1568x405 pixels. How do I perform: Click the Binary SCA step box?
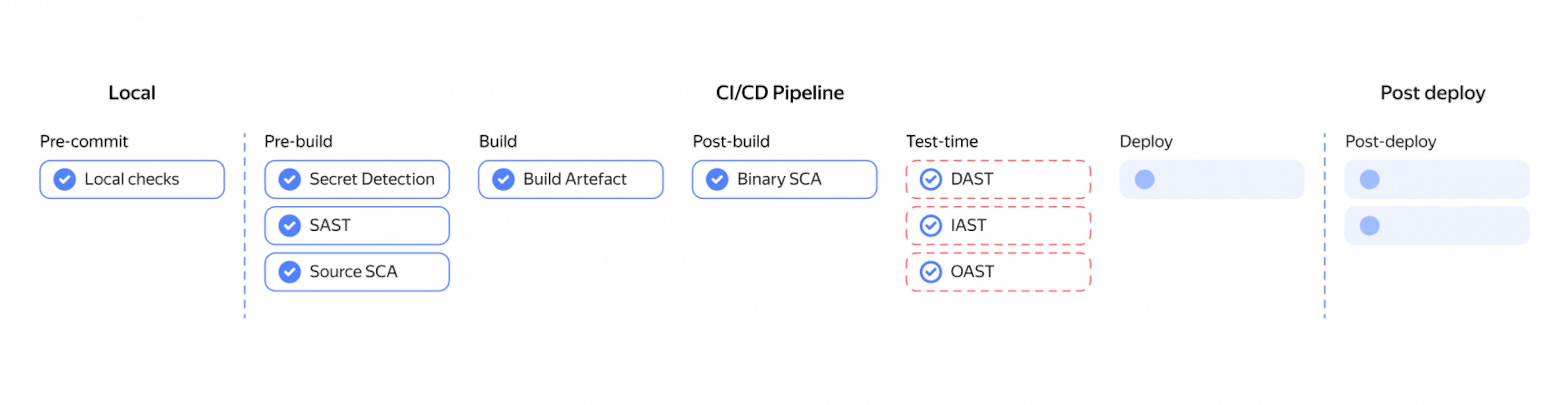tap(784, 179)
